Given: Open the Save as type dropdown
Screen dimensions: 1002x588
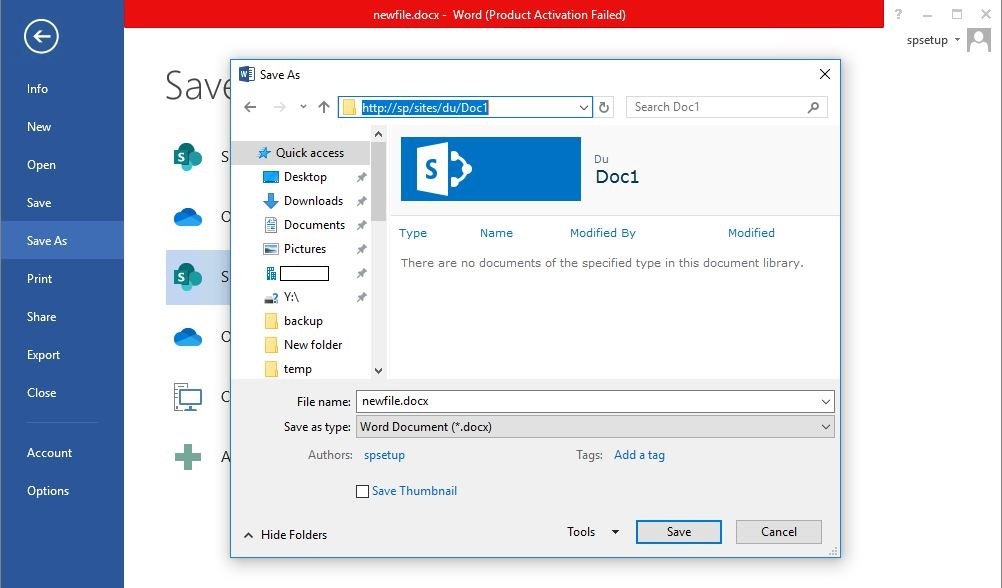Looking at the screenshot, I should pyautogui.click(x=826, y=427).
